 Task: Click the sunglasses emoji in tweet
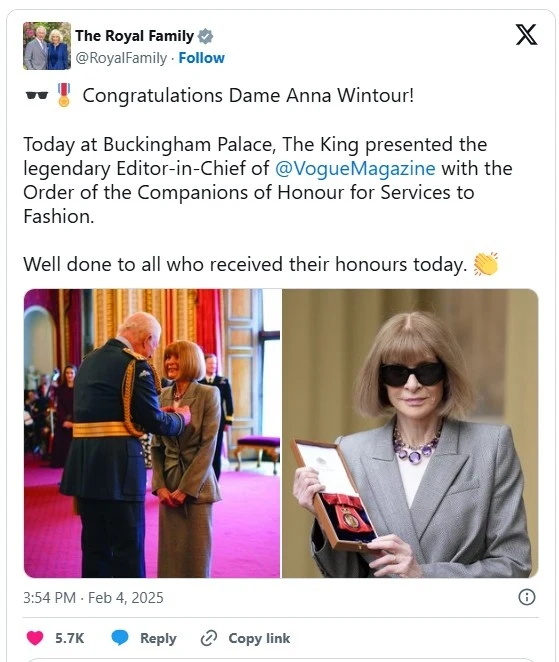[x=36, y=95]
